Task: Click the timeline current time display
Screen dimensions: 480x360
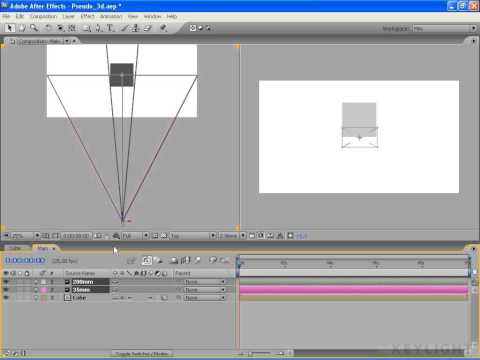Action: 25,260
